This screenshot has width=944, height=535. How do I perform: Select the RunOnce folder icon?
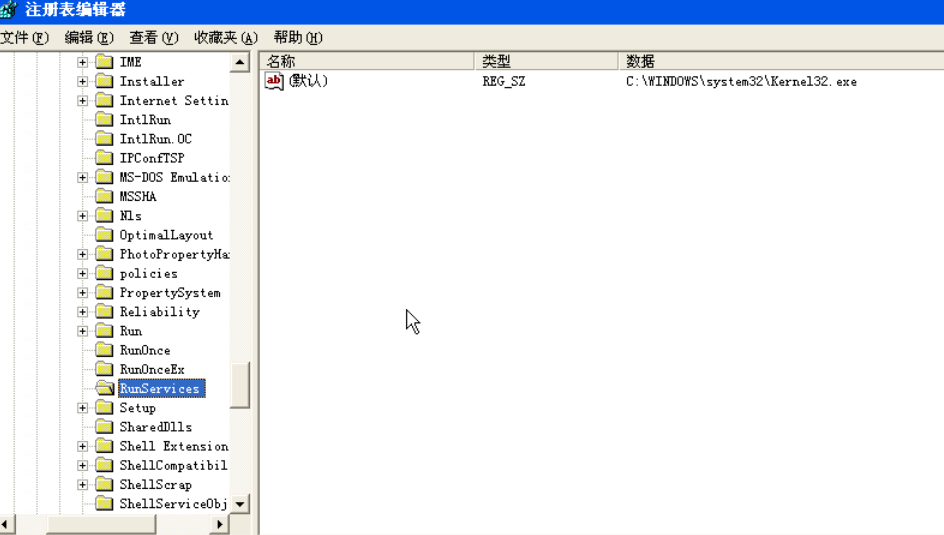click(x=105, y=351)
